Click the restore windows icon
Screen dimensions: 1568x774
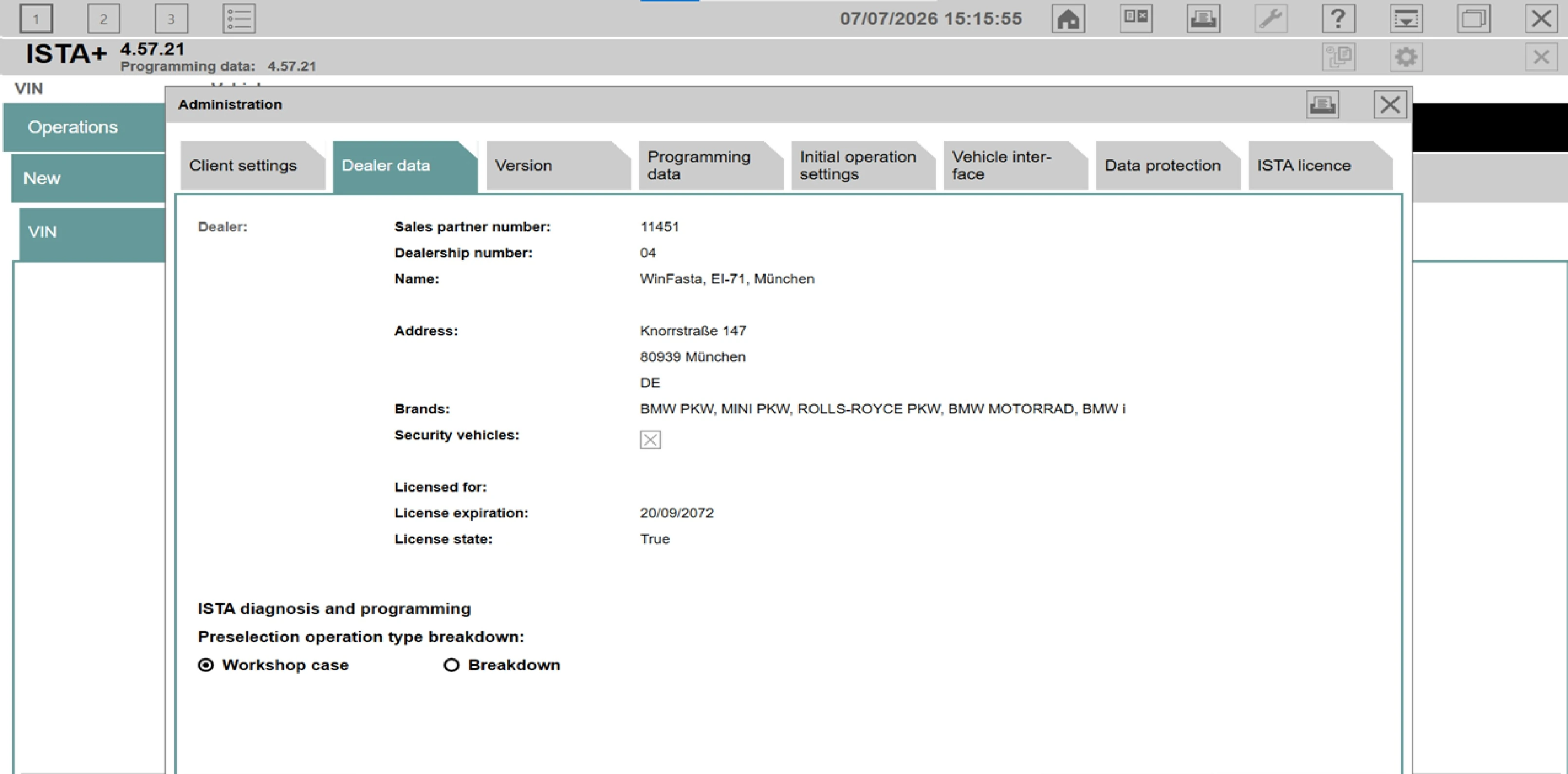pyautogui.click(x=1474, y=19)
